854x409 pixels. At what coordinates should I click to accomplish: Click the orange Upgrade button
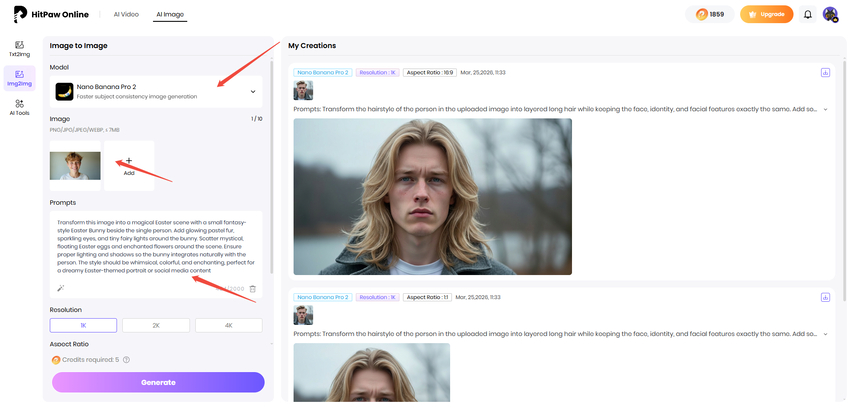[766, 14]
